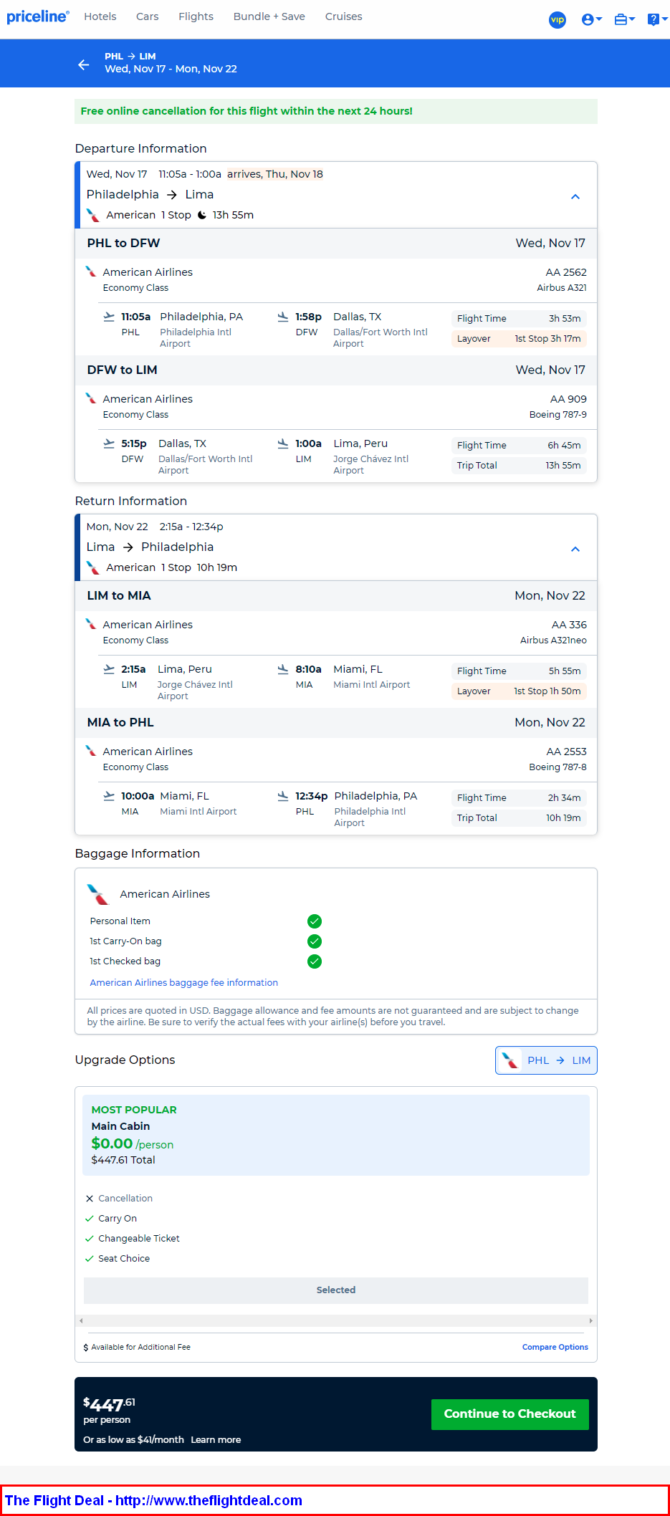
Task: Click the free online cancellation banner
Action: tap(336, 111)
